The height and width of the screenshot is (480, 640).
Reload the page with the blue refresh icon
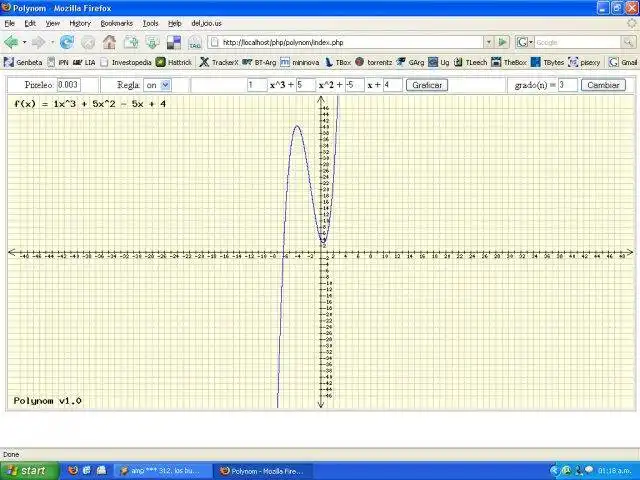point(67,42)
